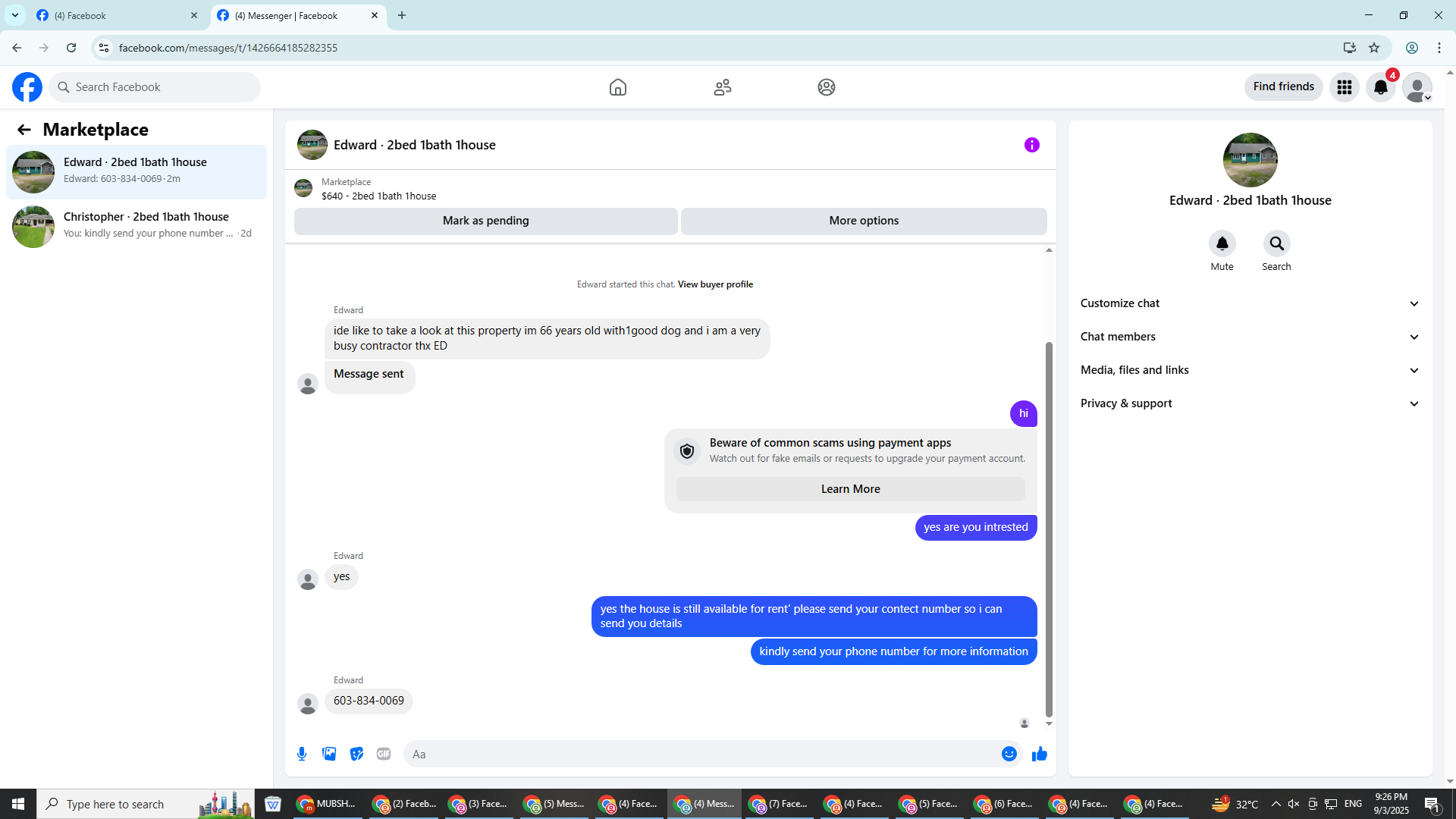Open the Windows Start menu
1456x819 pixels.
coord(18,804)
